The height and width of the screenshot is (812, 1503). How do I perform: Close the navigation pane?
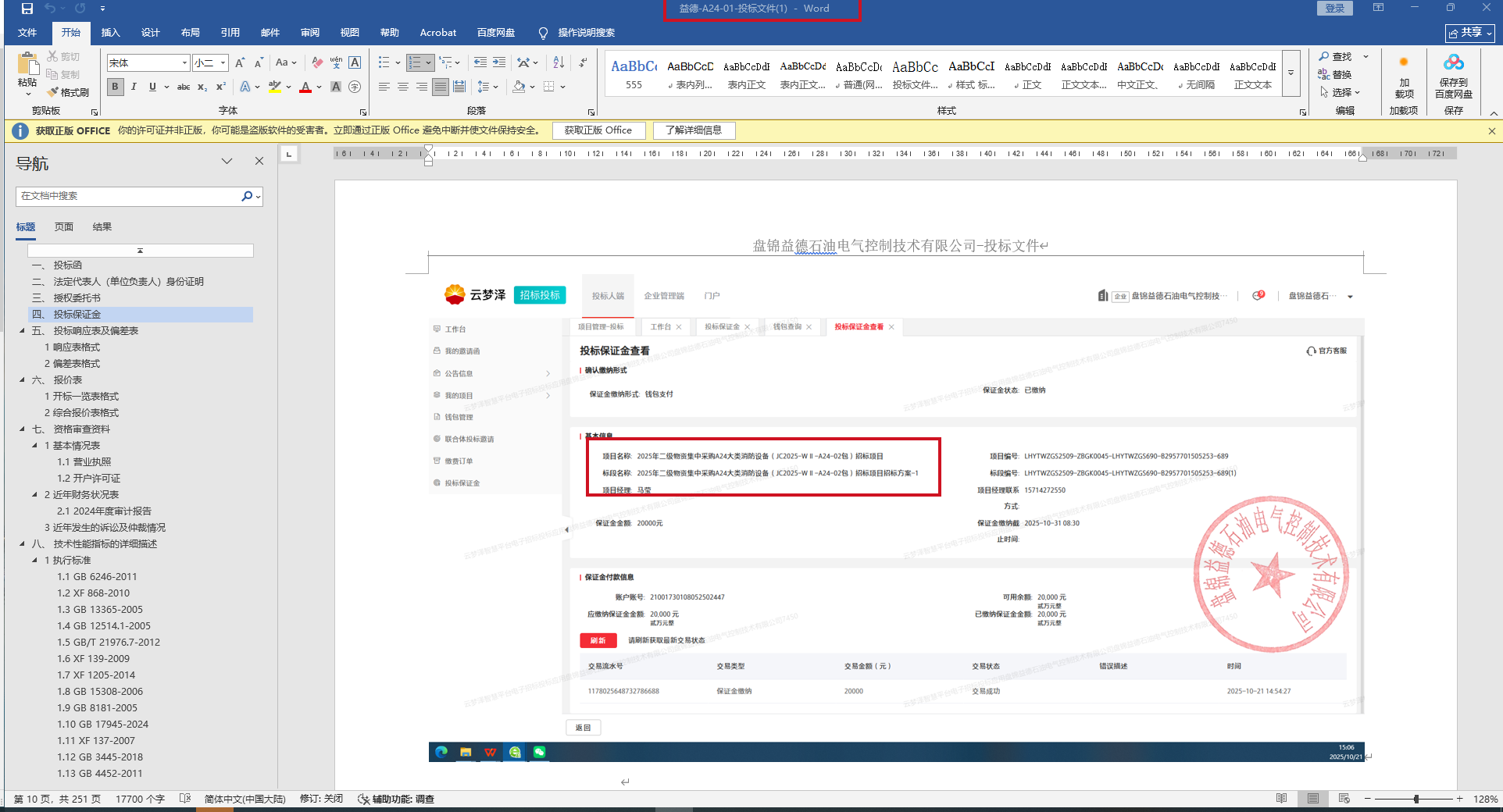[259, 161]
